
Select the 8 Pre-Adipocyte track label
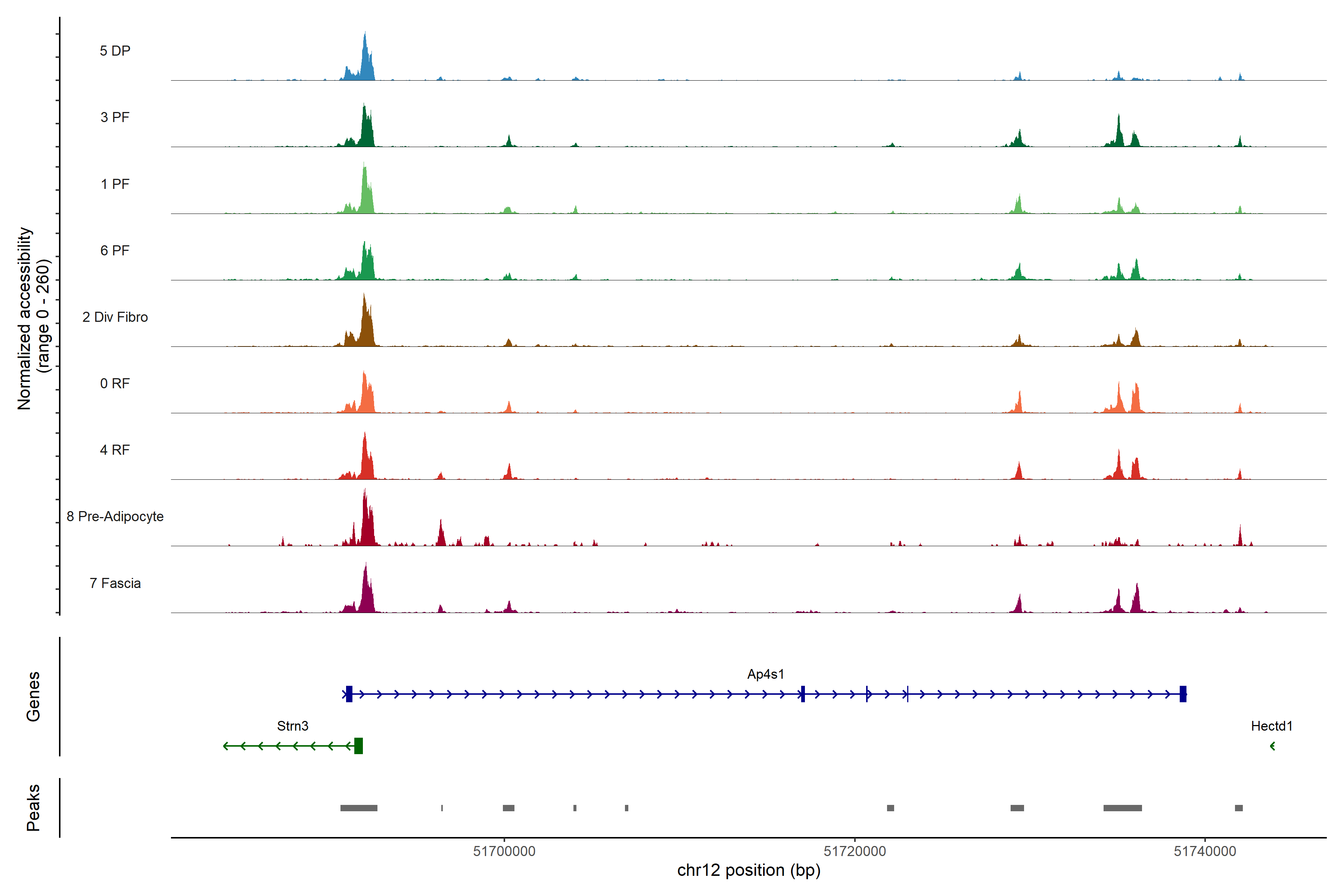[115, 517]
